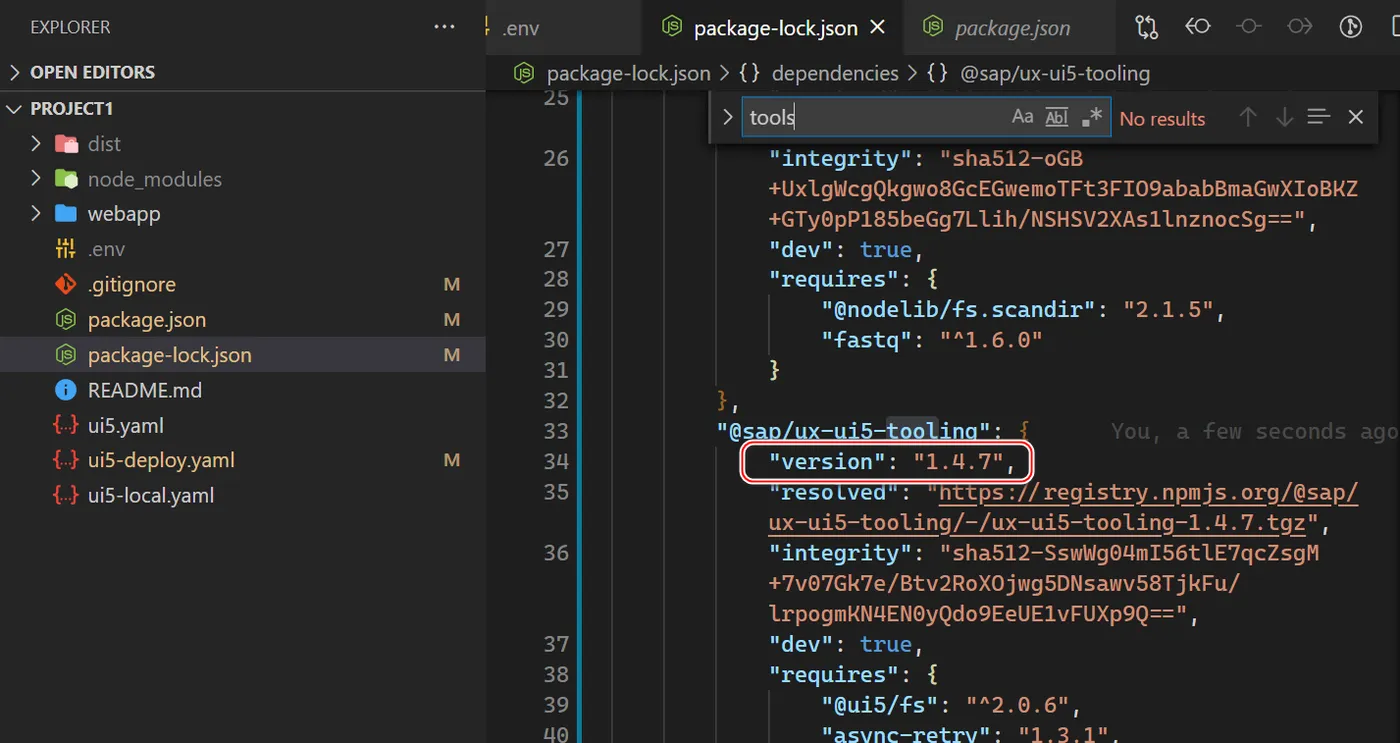The image size is (1400, 743).
Task: Open the timeline history icon in toolbar
Action: click(x=1350, y=27)
